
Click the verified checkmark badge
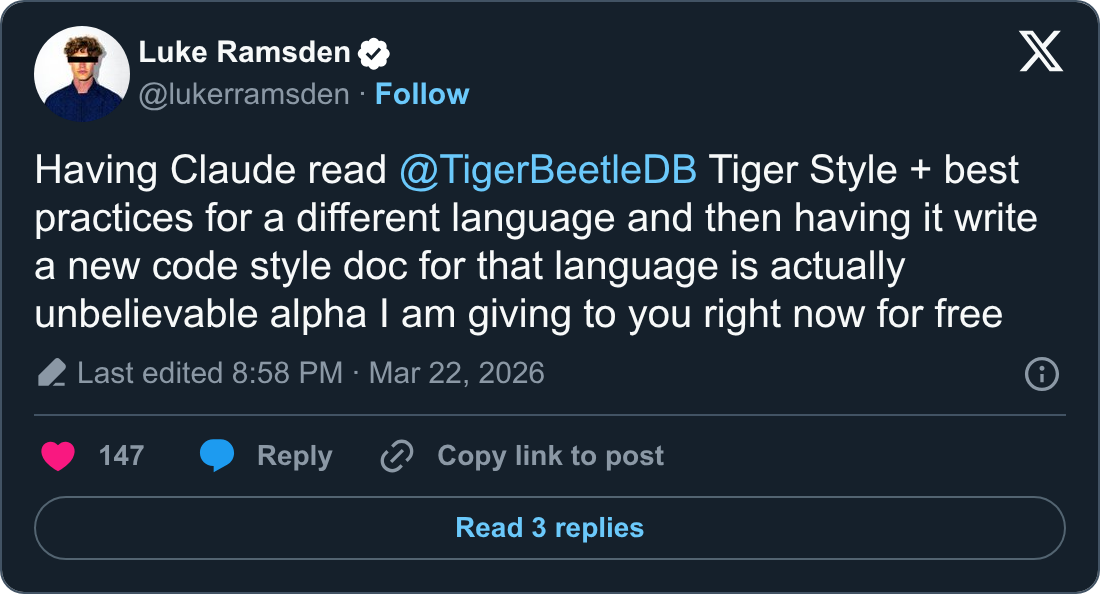point(375,54)
